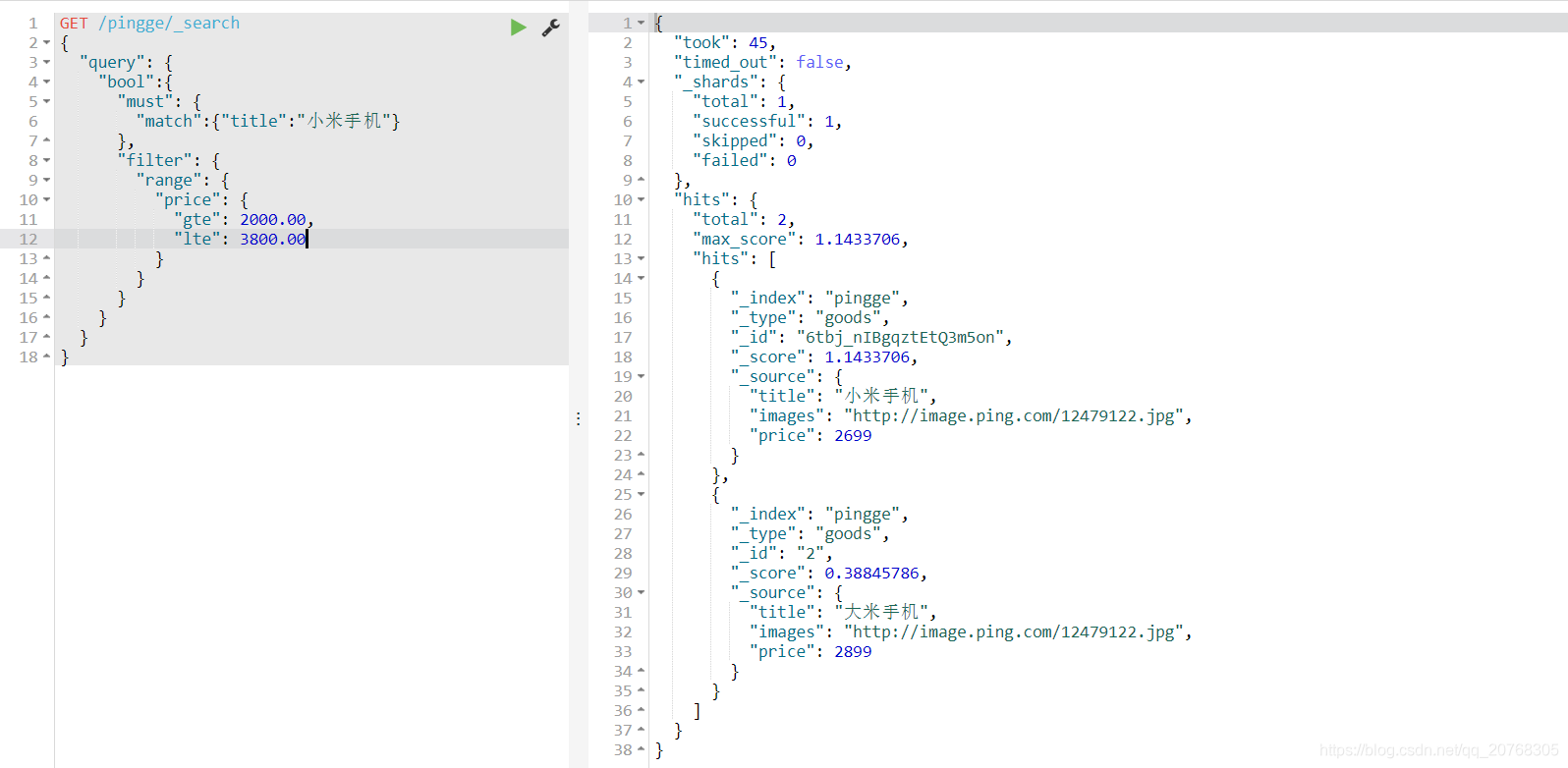Click the GET method keyword
Image resolution: width=1568 pixels, height=768 pixels.
(x=74, y=24)
